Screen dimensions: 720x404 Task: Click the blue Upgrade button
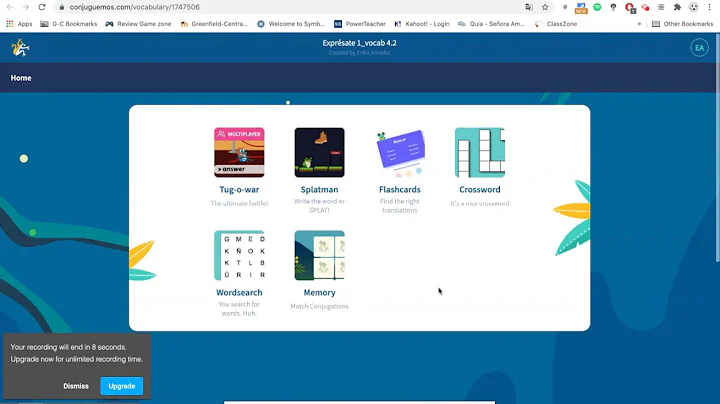[122, 386]
